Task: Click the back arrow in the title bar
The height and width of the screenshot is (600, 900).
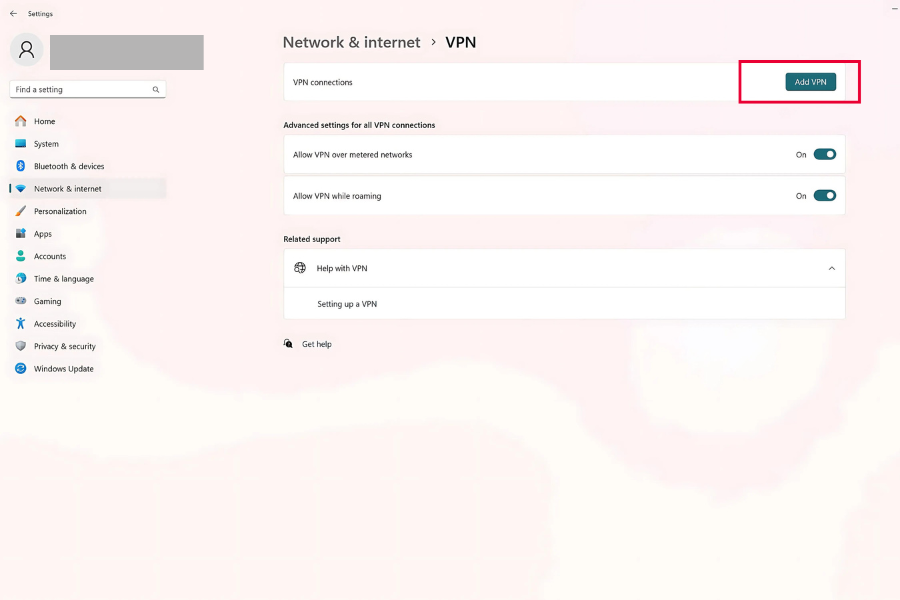Action: pyautogui.click(x=13, y=14)
